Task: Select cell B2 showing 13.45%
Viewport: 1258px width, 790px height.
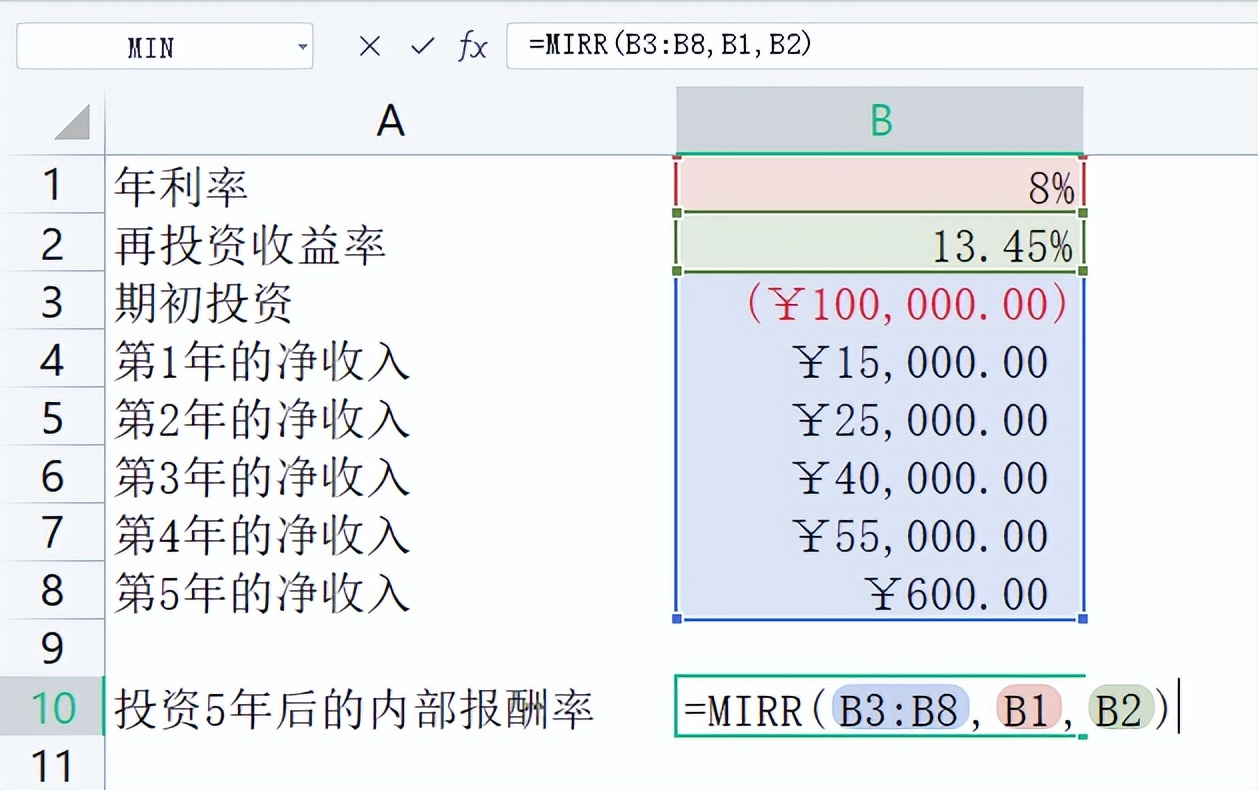Action: 878,244
